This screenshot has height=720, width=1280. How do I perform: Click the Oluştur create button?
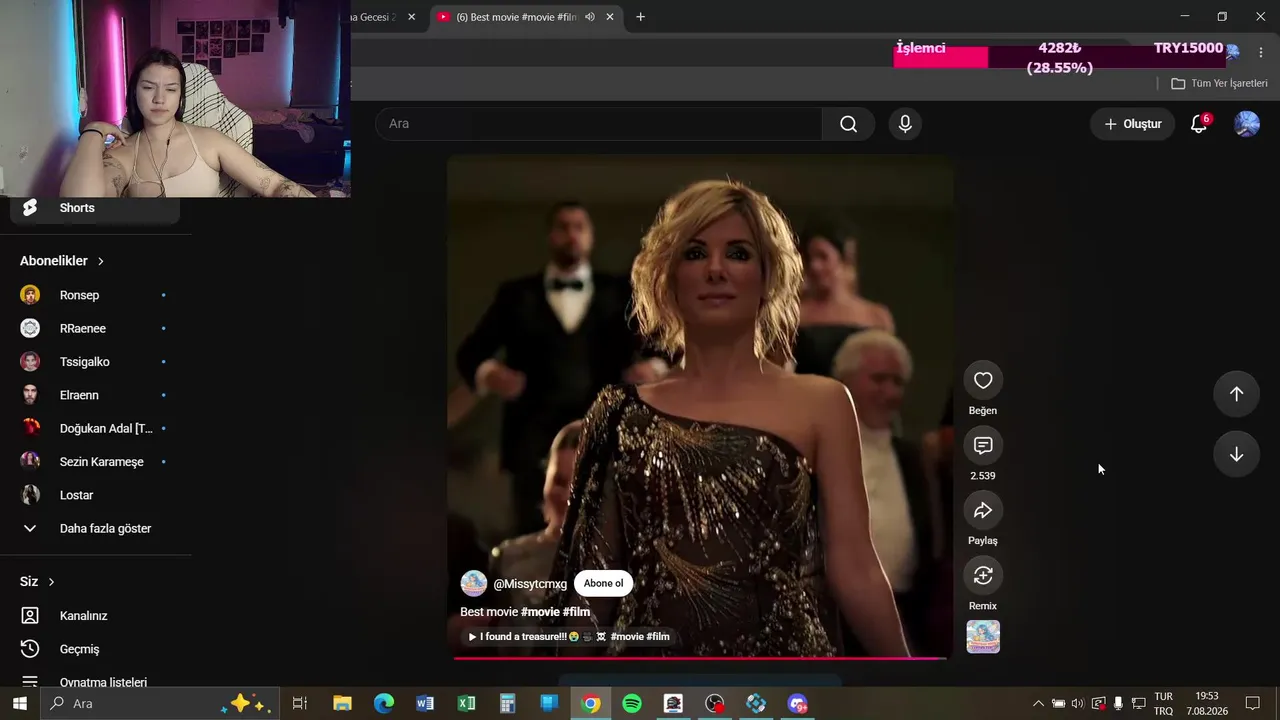pos(1132,124)
